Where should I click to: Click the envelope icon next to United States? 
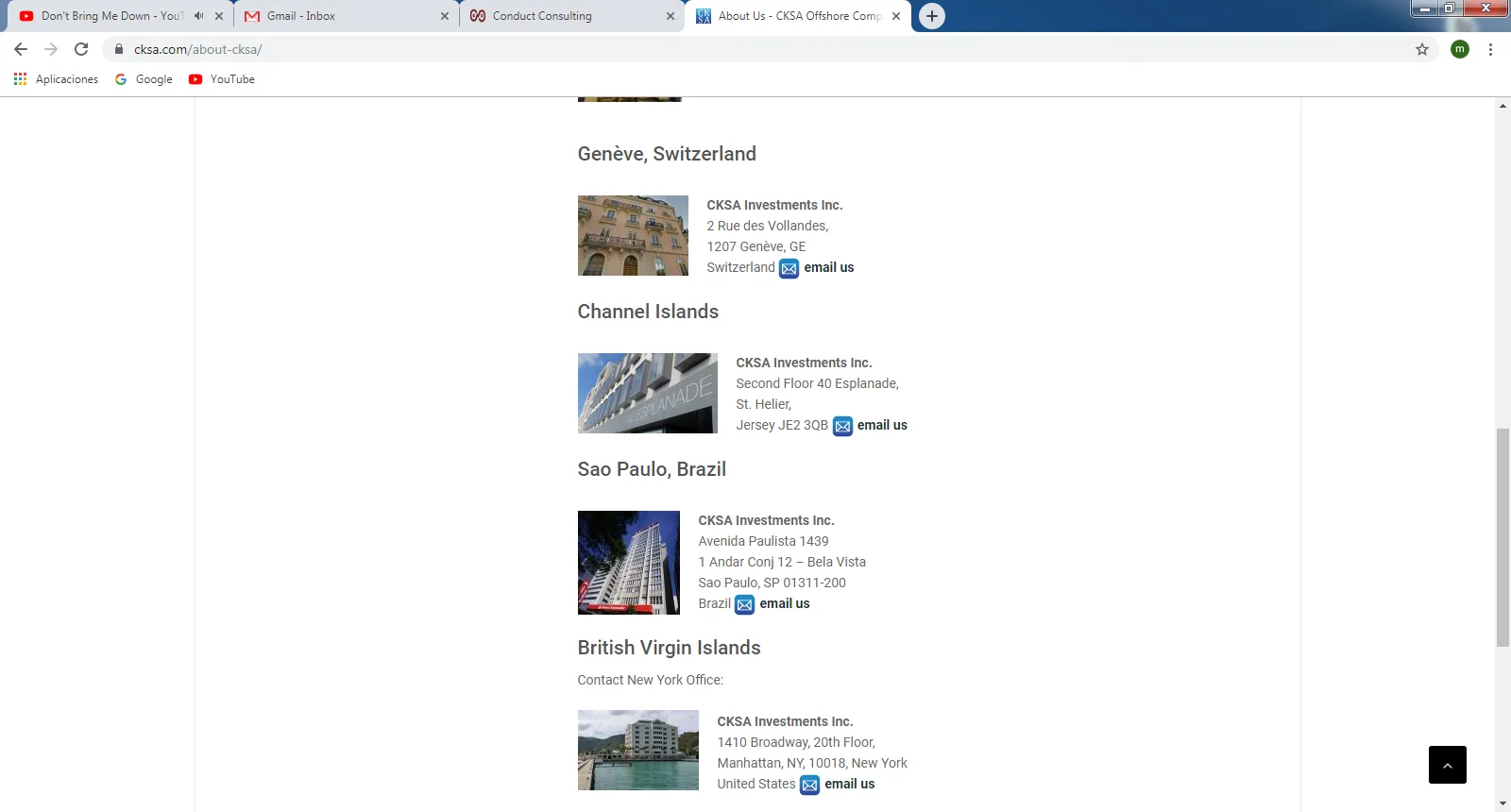(809, 785)
